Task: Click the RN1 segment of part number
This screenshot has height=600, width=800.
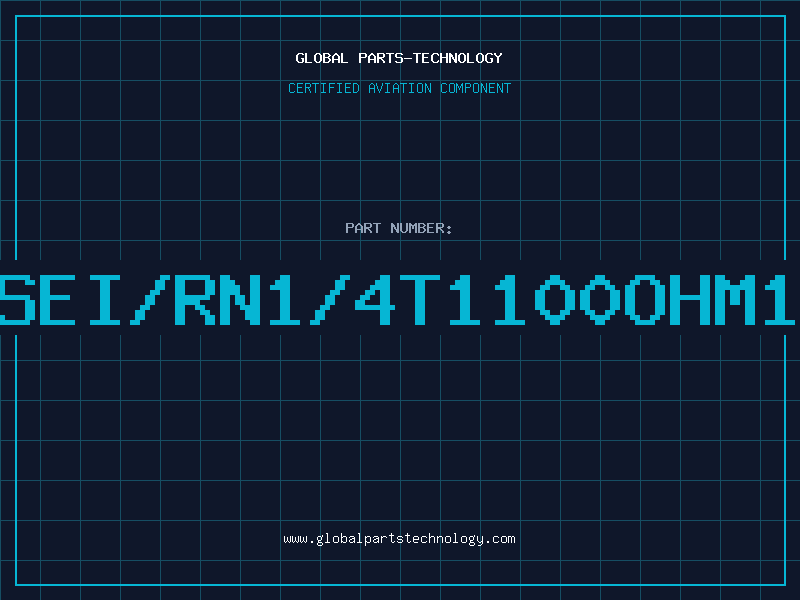Action: click(237, 300)
